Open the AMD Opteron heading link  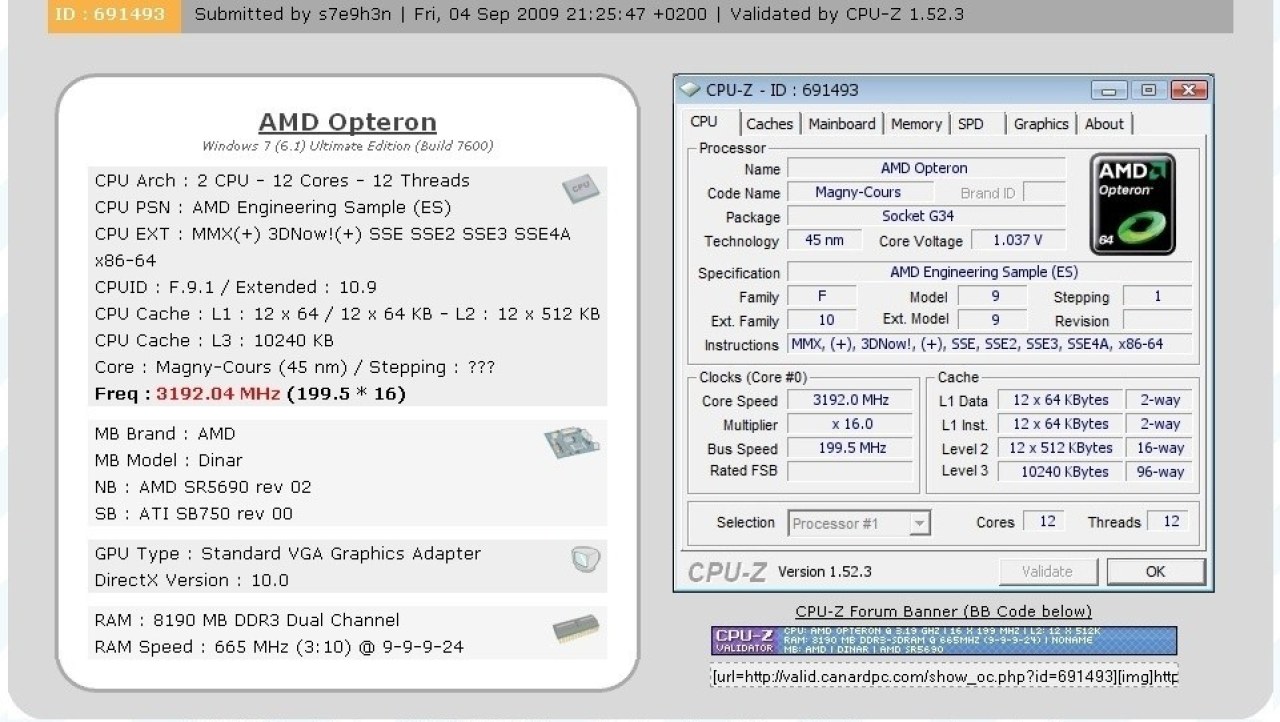[347, 122]
